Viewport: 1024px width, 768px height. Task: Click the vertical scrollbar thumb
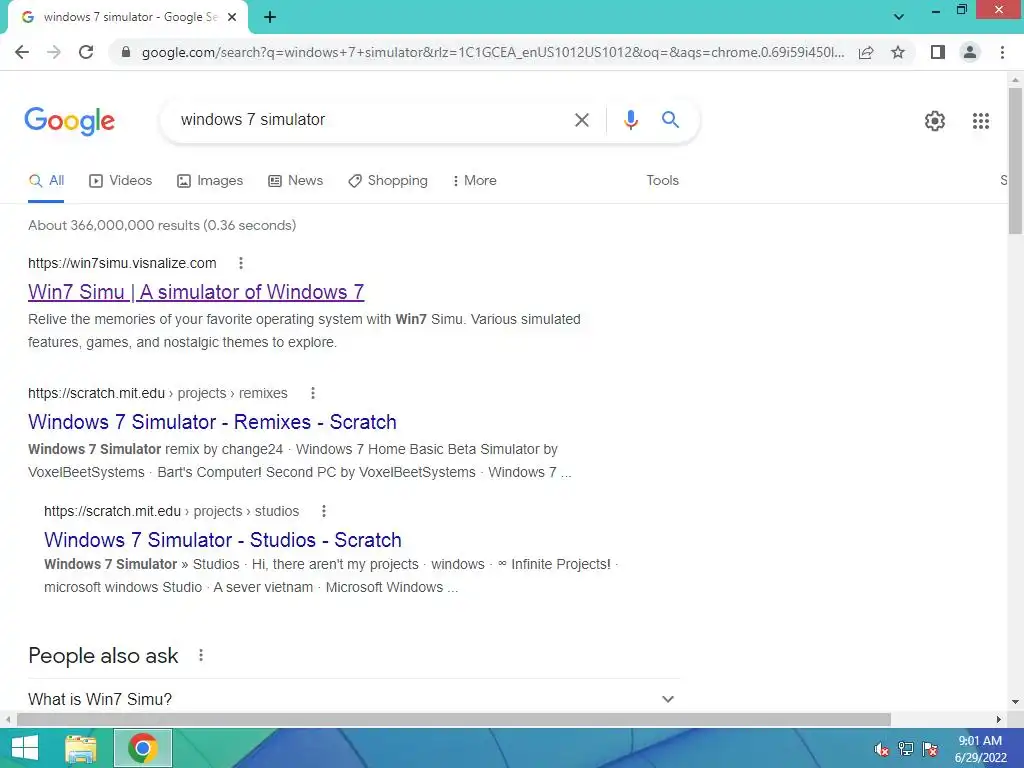1015,161
